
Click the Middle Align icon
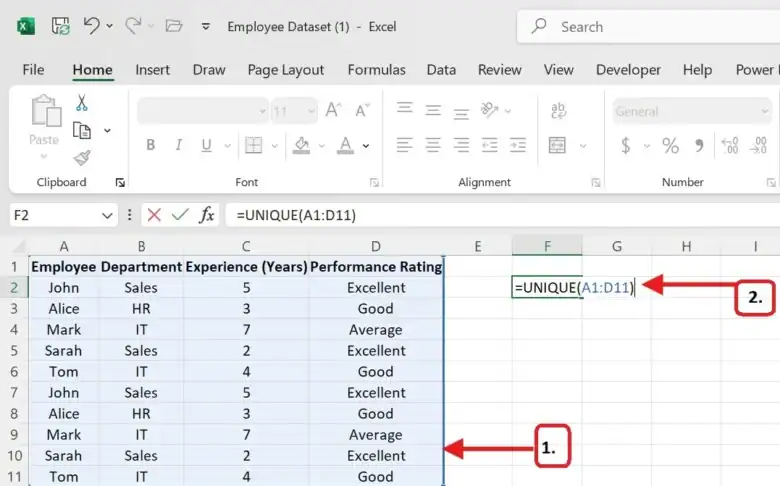click(433, 110)
